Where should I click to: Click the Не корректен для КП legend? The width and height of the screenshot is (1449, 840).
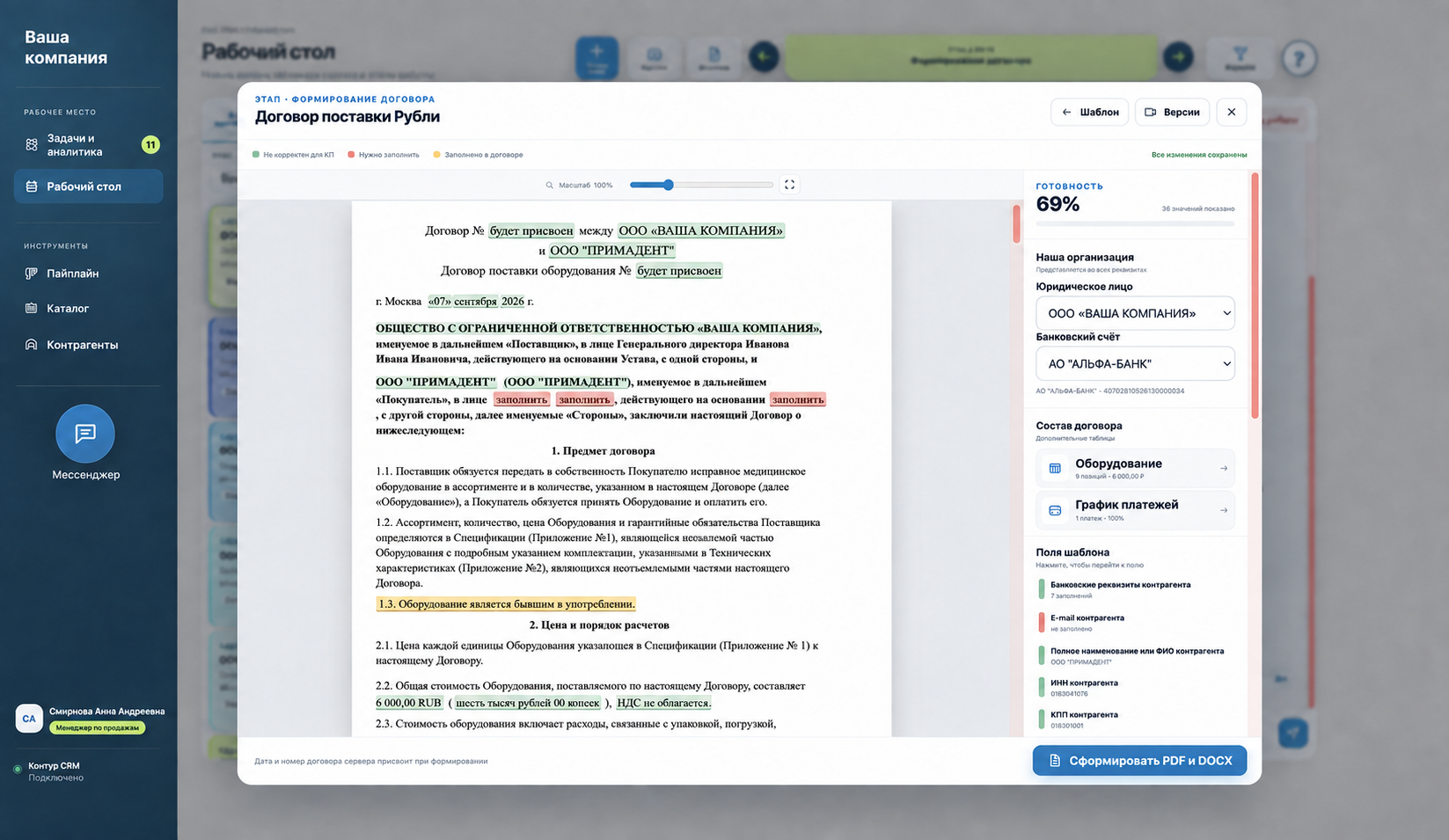point(293,155)
